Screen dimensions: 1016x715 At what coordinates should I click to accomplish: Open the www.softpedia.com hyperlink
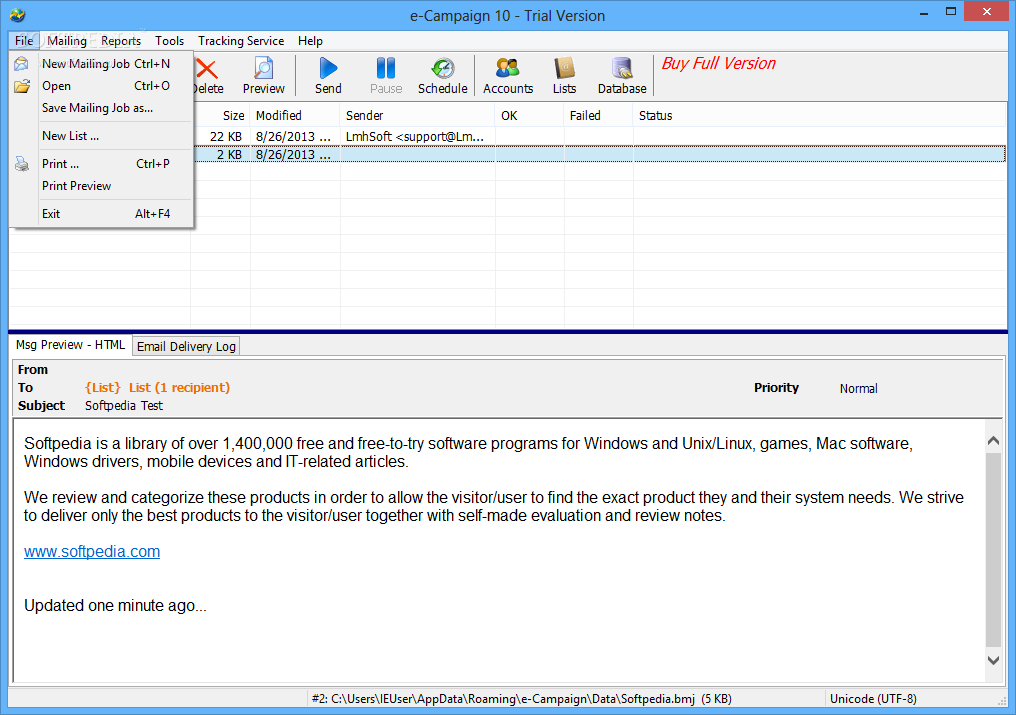point(92,552)
